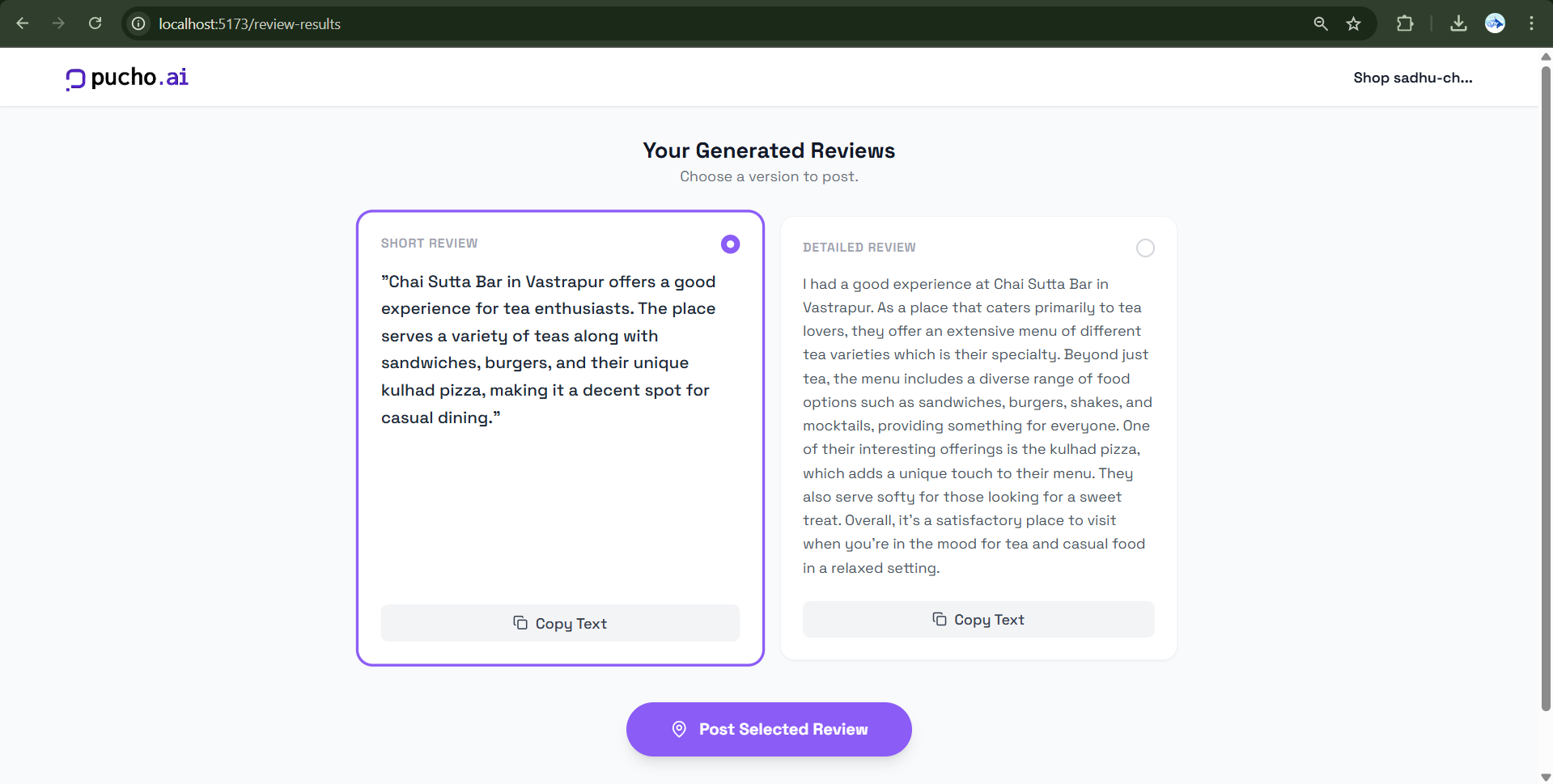Click the scroll down arrow
The width and height of the screenshot is (1553, 784).
click(1546, 778)
